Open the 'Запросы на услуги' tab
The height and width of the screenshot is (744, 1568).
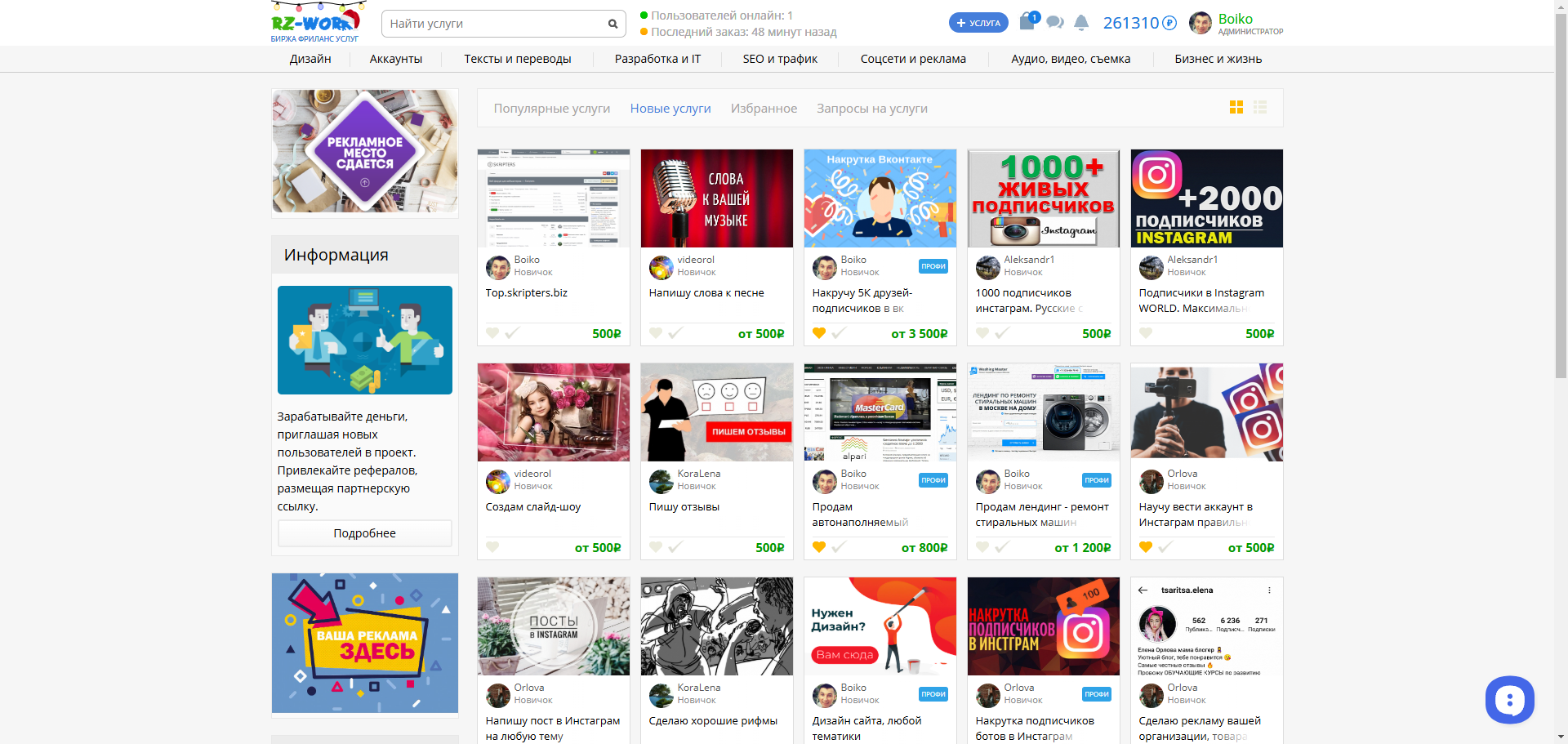click(x=871, y=109)
